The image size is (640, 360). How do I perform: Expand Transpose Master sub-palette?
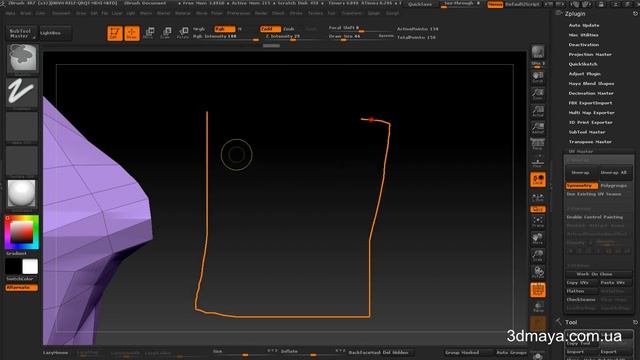590,142
